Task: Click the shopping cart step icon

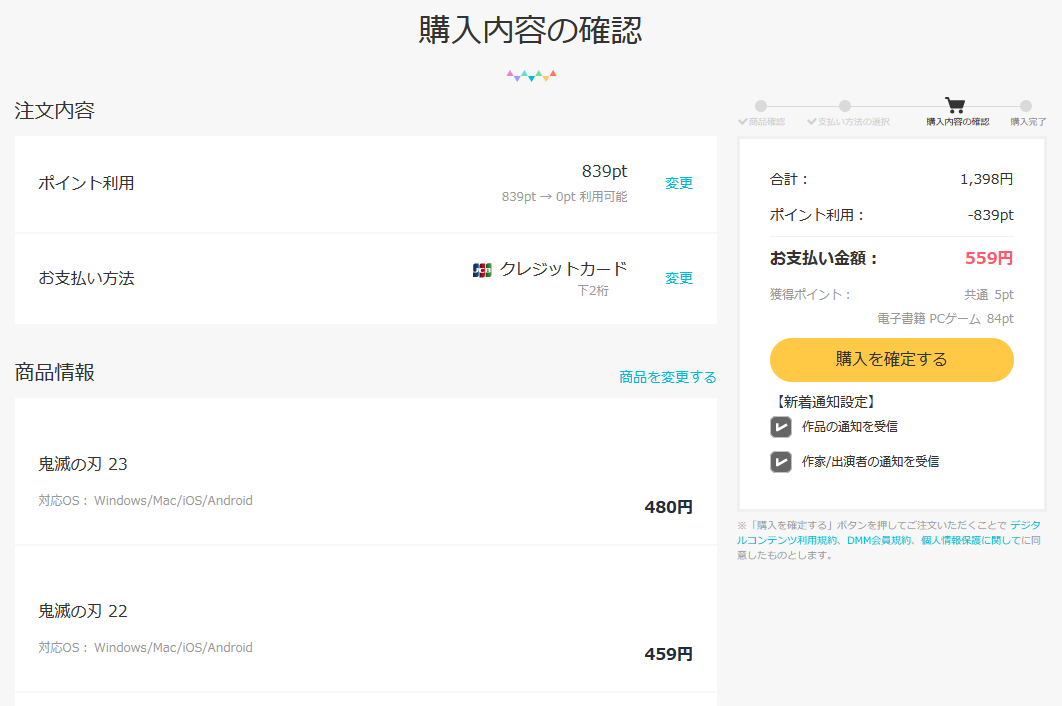Action: pyautogui.click(x=955, y=105)
